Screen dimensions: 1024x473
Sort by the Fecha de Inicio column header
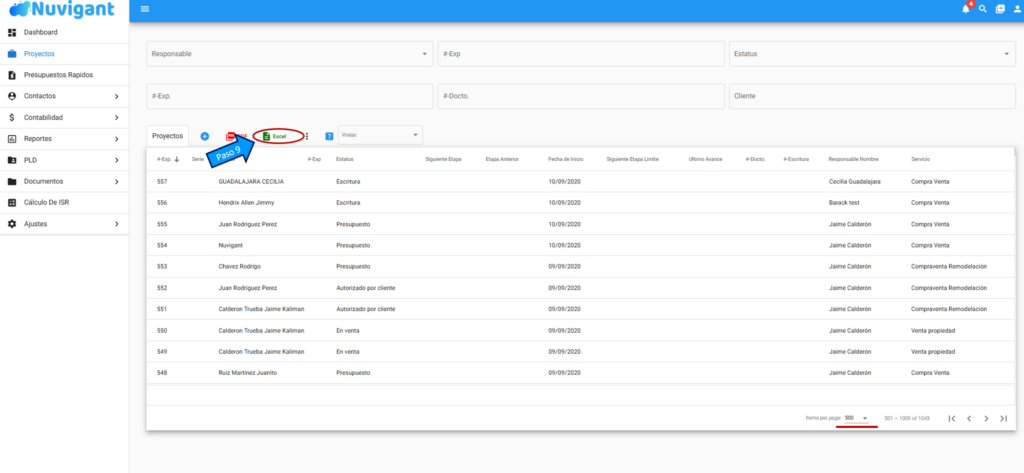[x=566, y=159]
